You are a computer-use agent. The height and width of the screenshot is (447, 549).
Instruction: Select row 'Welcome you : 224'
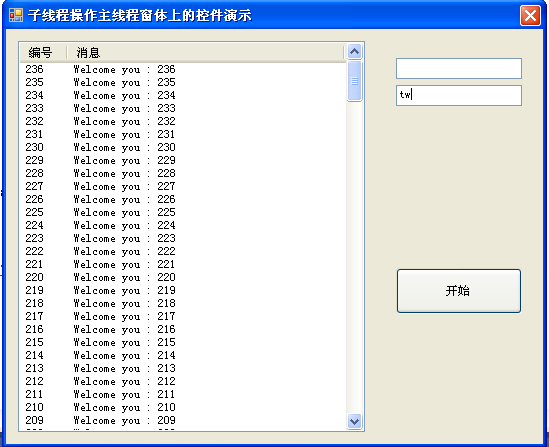183,225
